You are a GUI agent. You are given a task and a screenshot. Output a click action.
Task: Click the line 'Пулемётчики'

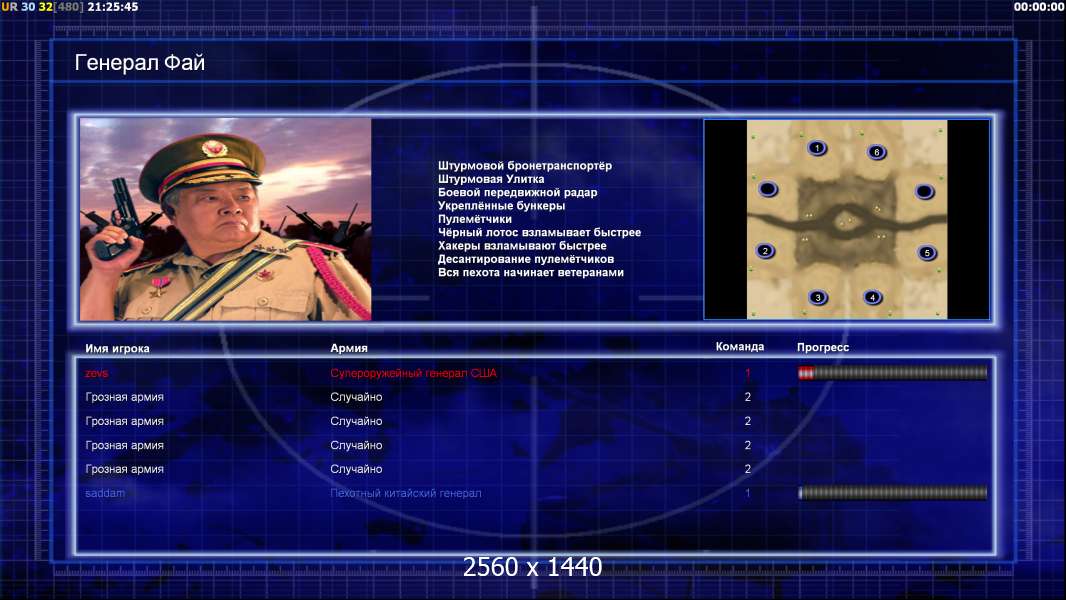475,219
